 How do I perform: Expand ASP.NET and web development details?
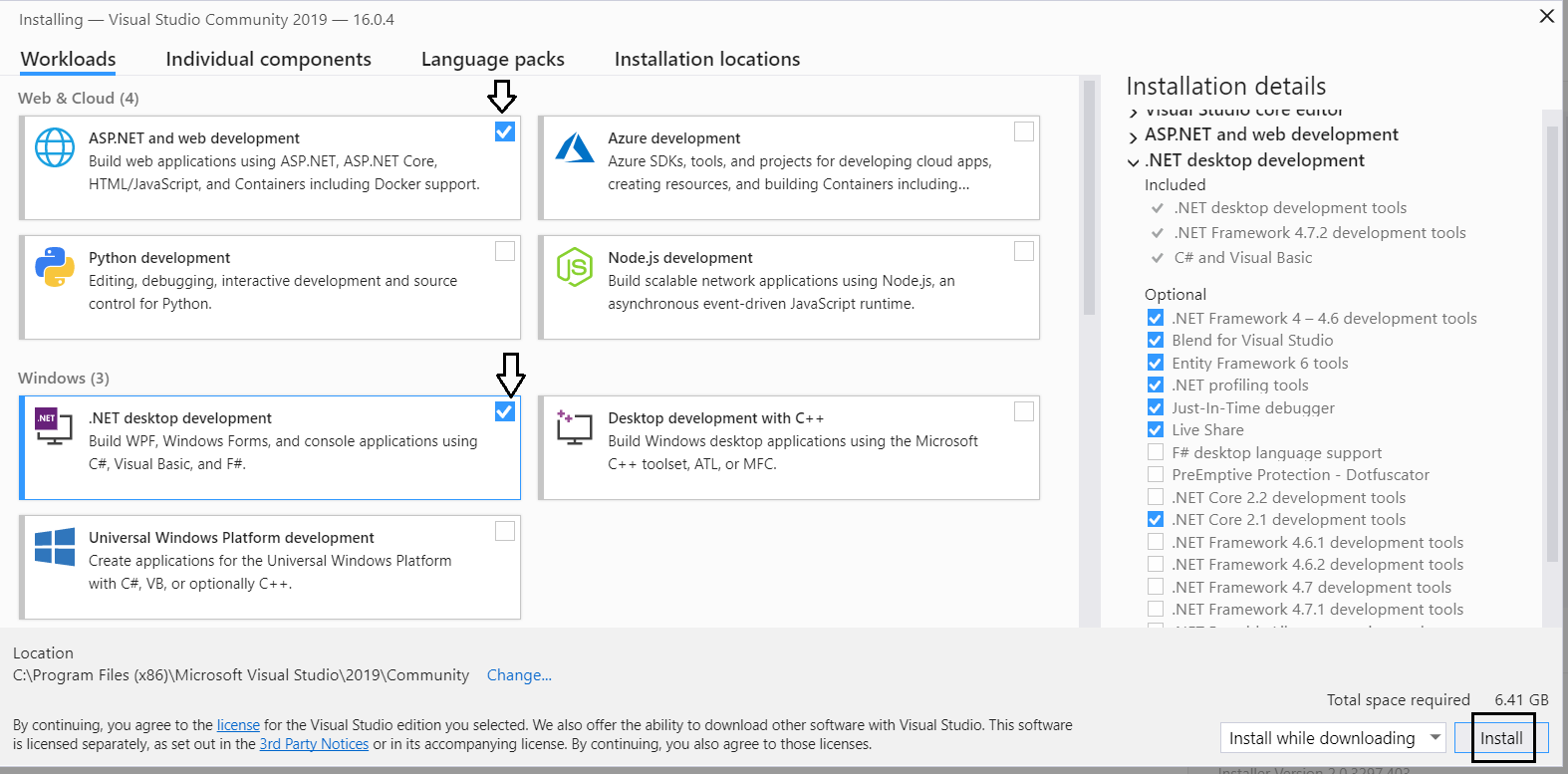click(x=1134, y=136)
